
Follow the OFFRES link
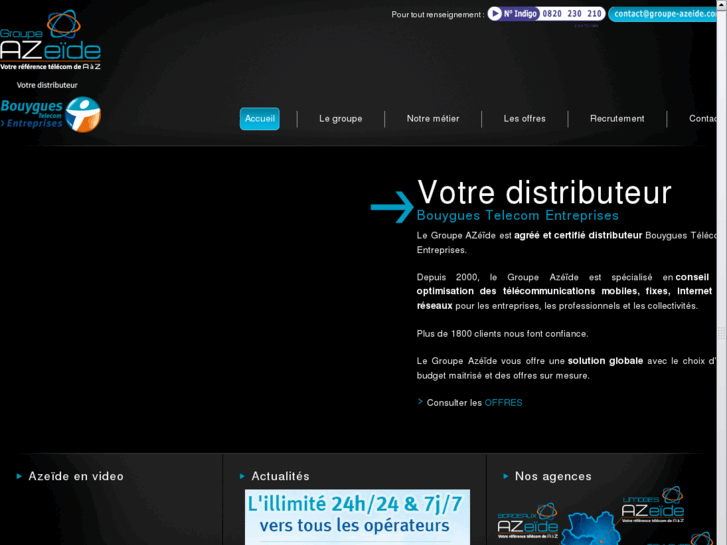pos(503,403)
